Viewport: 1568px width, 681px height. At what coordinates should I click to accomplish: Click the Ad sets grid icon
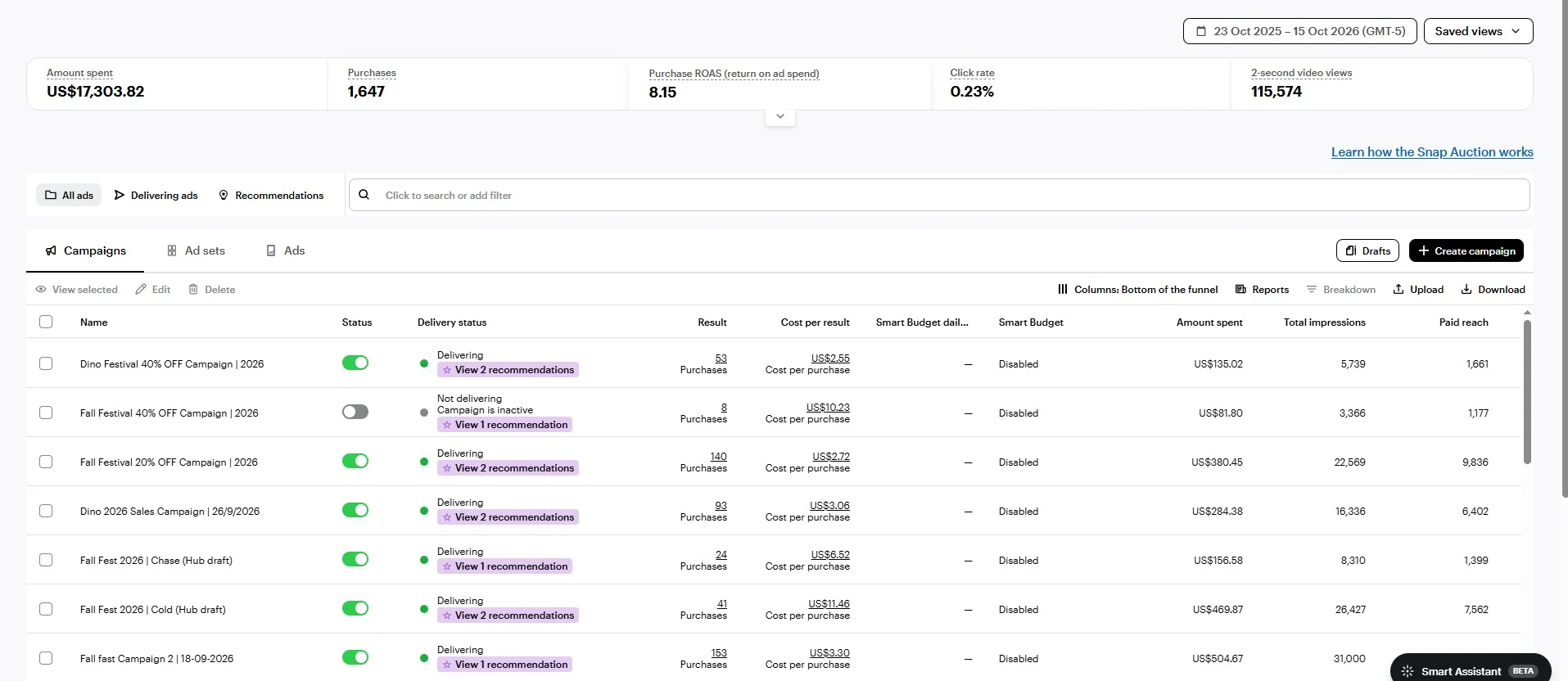click(x=172, y=250)
